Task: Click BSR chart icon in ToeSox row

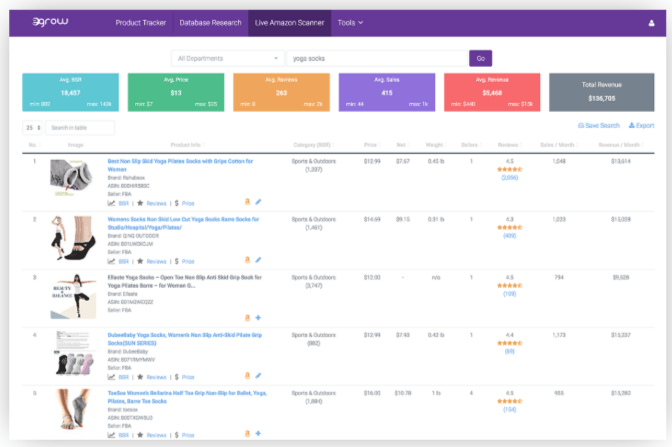Action: 111,435
